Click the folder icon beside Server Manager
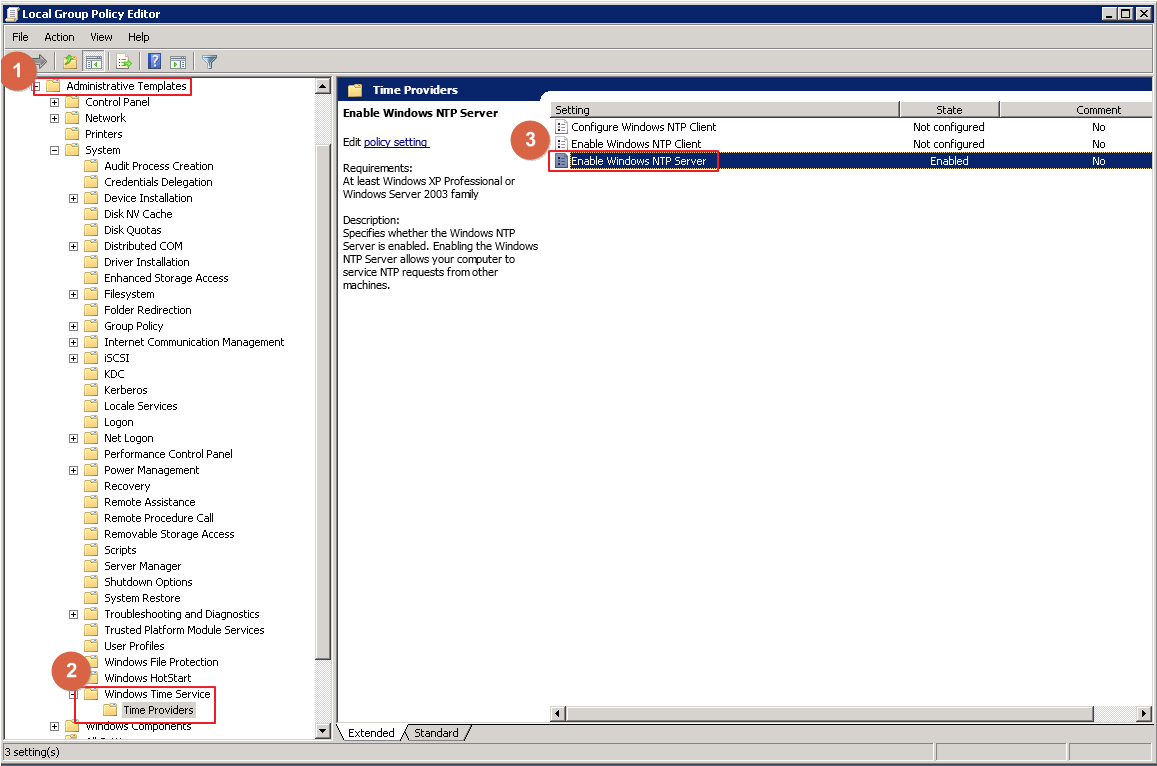1157x766 pixels. click(x=91, y=566)
